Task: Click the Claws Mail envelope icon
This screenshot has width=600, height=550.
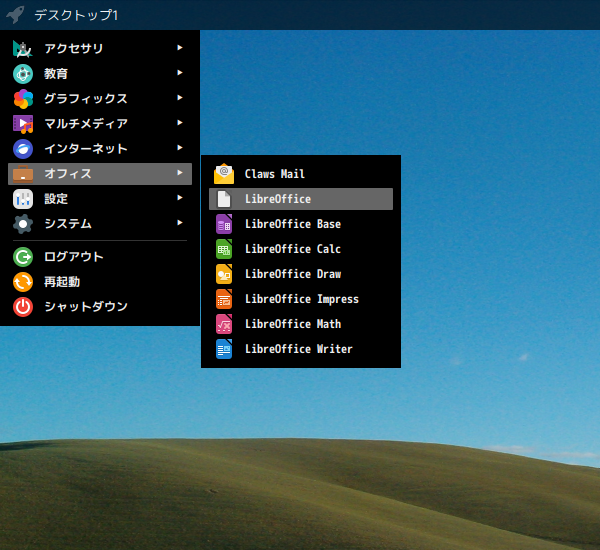Action: [224, 174]
